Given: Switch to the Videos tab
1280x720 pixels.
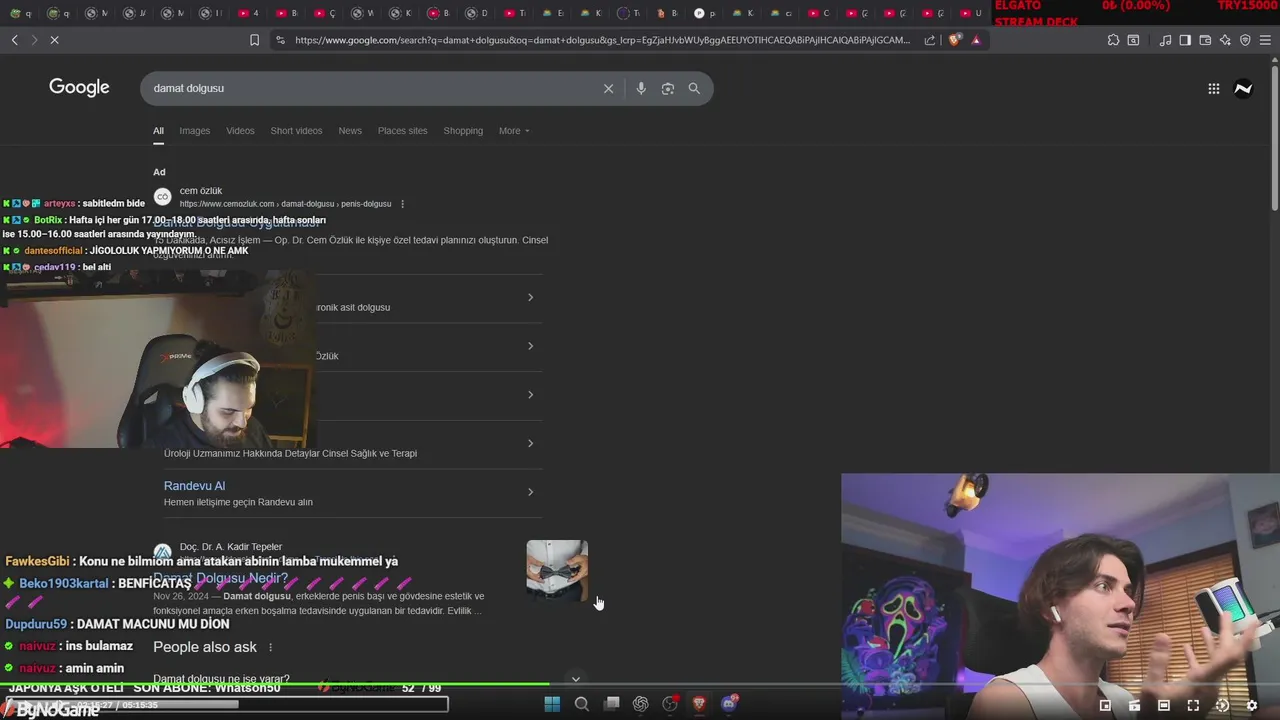Looking at the screenshot, I should (x=240, y=131).
